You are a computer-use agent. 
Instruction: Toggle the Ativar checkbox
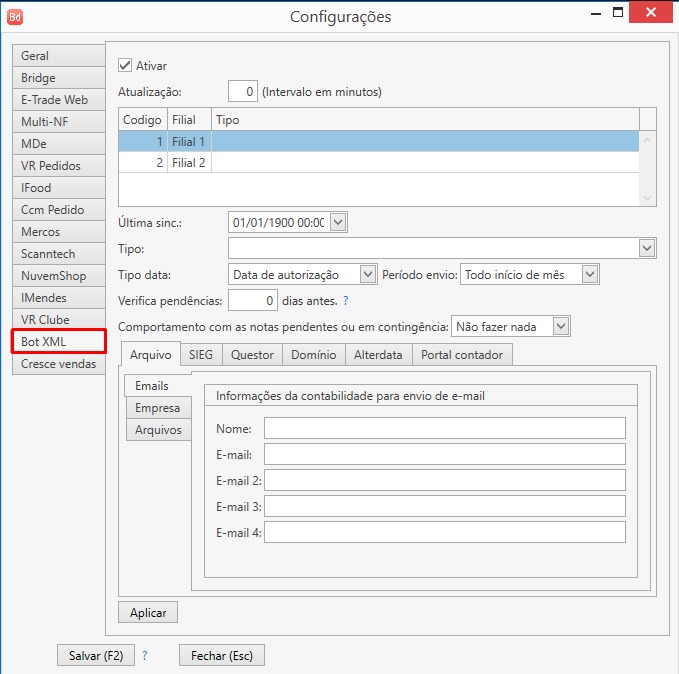[x=125, y=65]
